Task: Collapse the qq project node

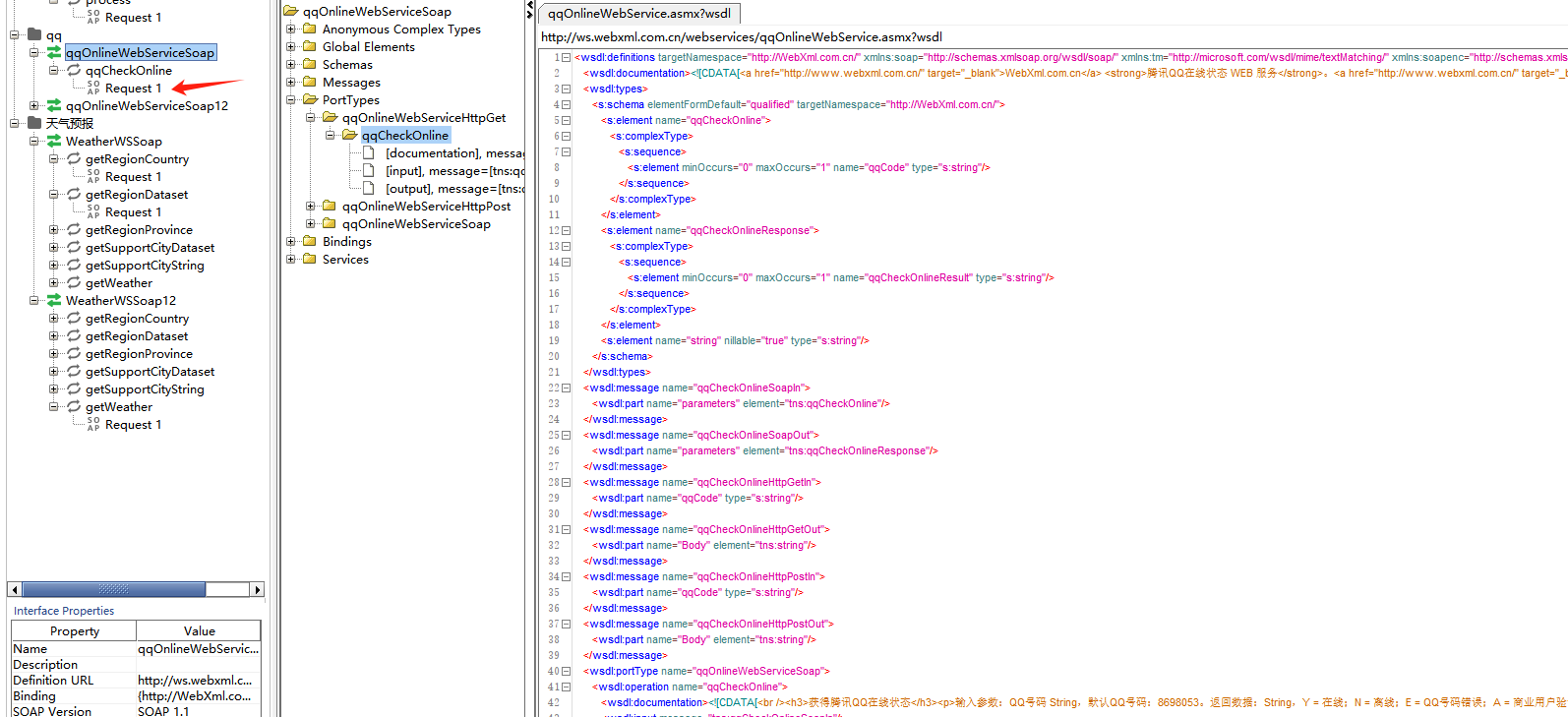Action: coord(15,34)
